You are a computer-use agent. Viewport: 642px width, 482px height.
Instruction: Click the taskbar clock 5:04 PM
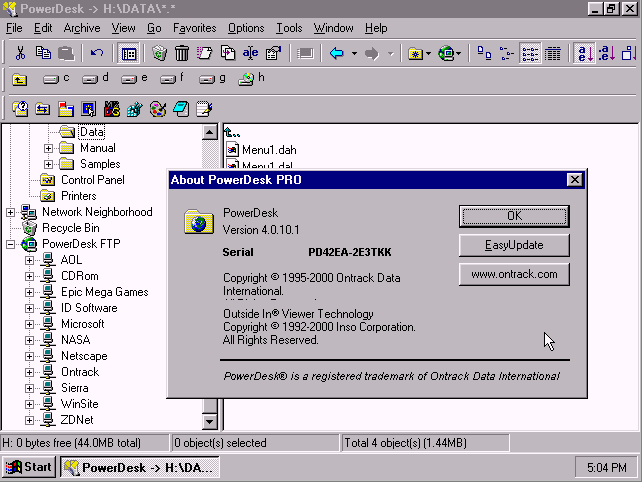click(x=606, y=467)
